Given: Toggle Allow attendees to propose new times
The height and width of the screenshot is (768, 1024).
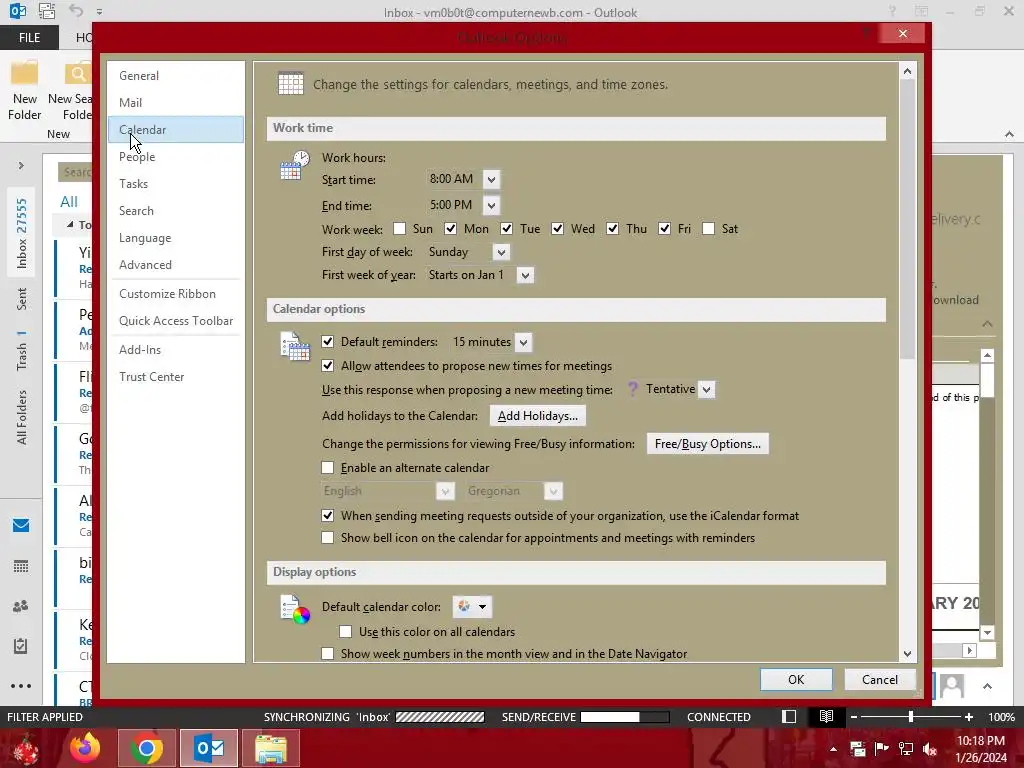Looking at the screenshot, I should coord(328,366).
